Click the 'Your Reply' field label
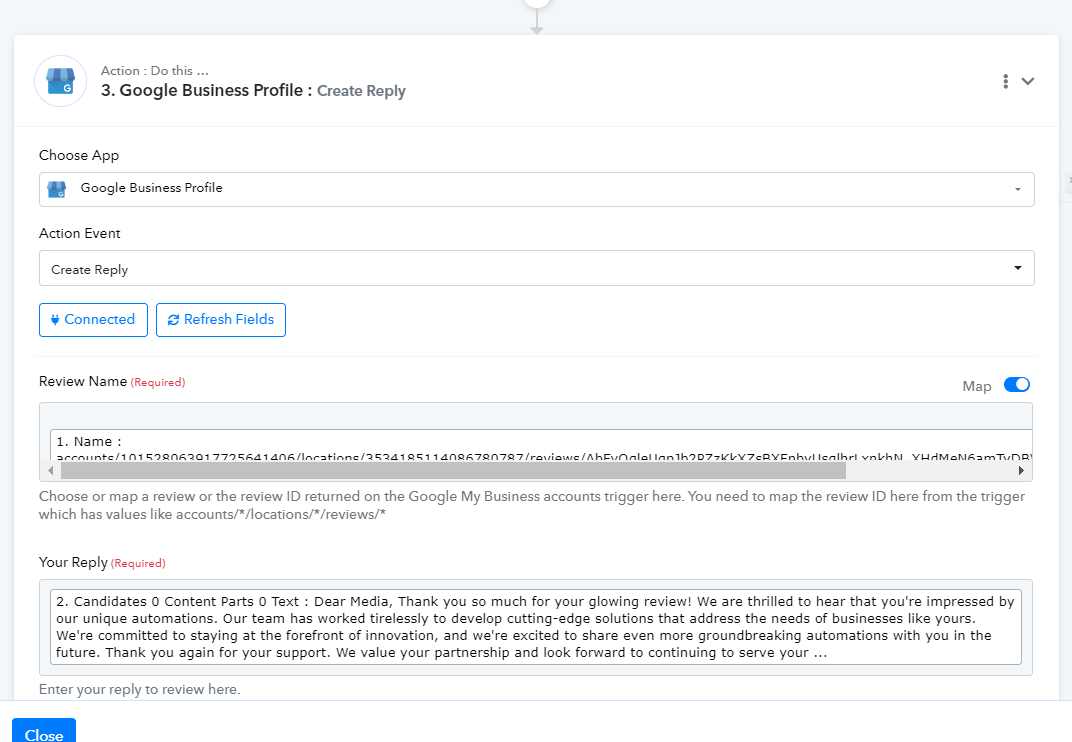This screenshot has width=1072, height=742. point(73,562)
